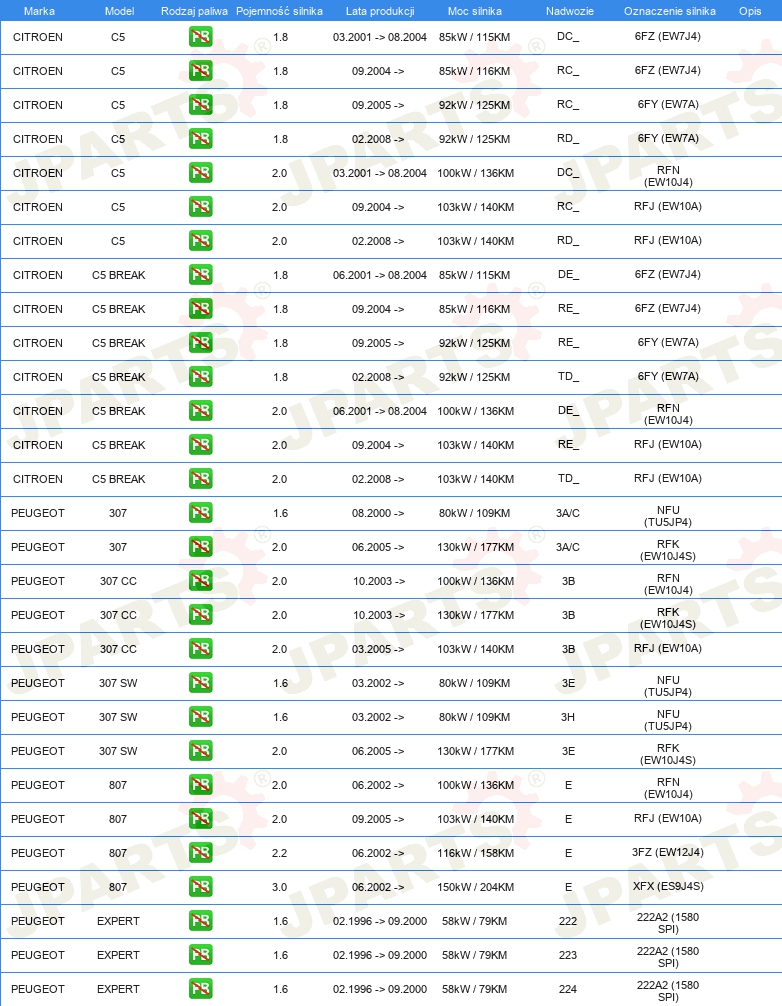The image size is (782, 1006).
Task: Click fuel icon for C5 BREAK 1.8 DE_ row
Action: pyautogui.click(x=201, y=275)
